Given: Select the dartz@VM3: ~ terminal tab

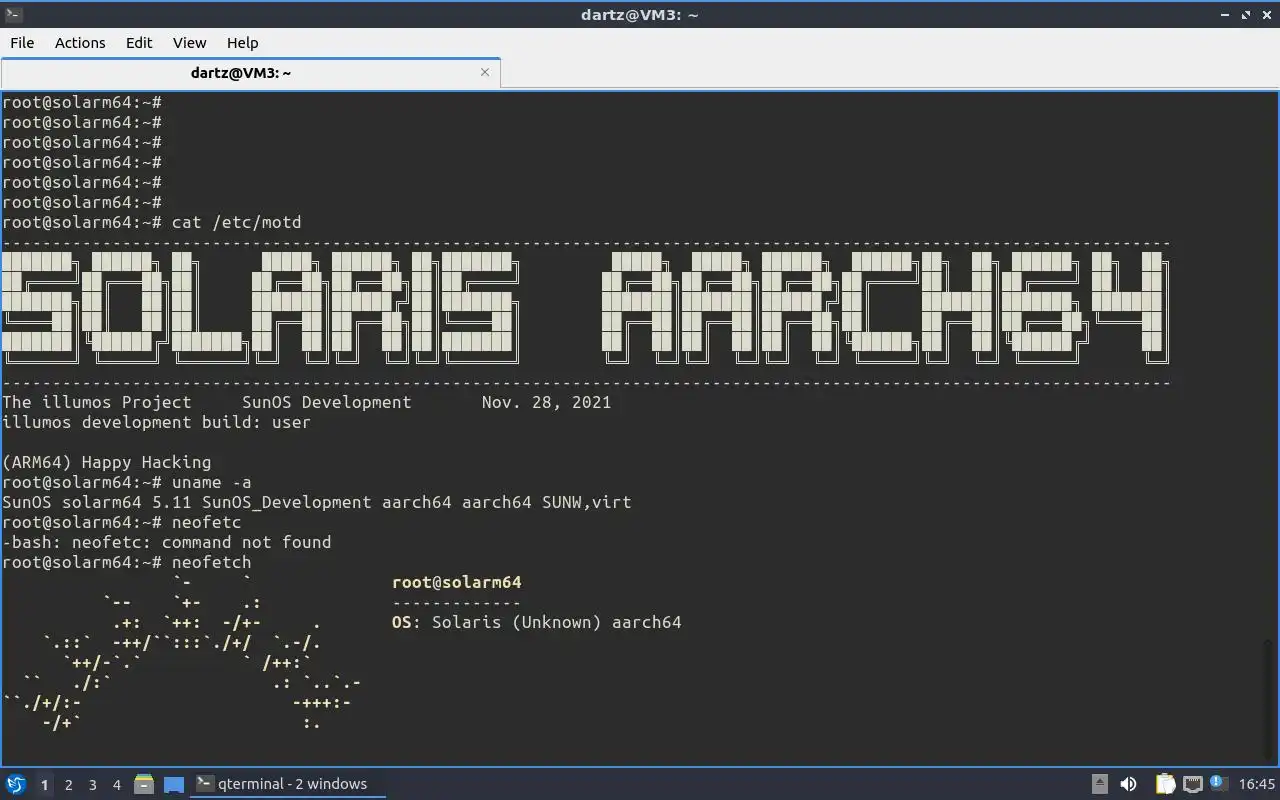Looking at the screenshot, I should click(250, 73).
